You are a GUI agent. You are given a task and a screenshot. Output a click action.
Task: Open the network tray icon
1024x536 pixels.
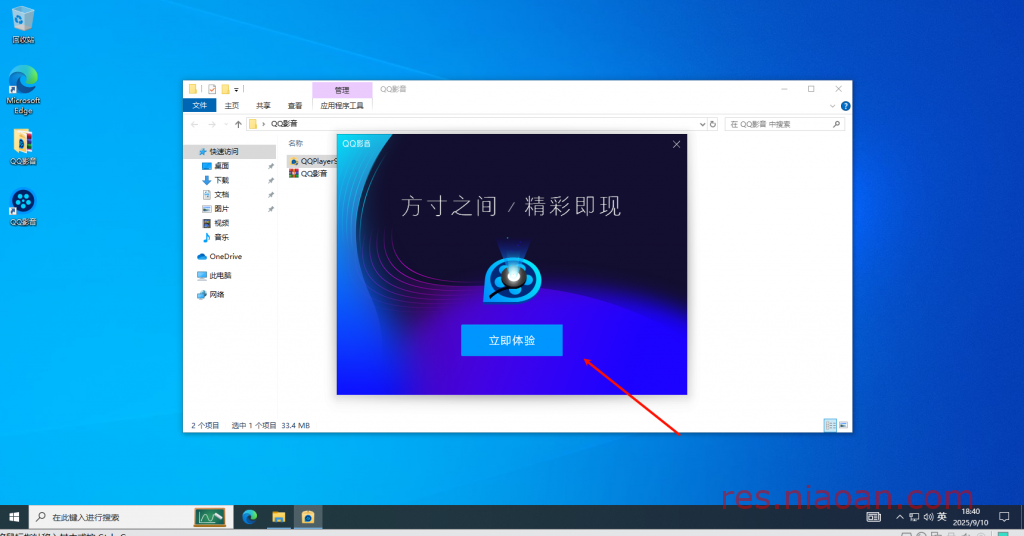click(x=914, y=517)
